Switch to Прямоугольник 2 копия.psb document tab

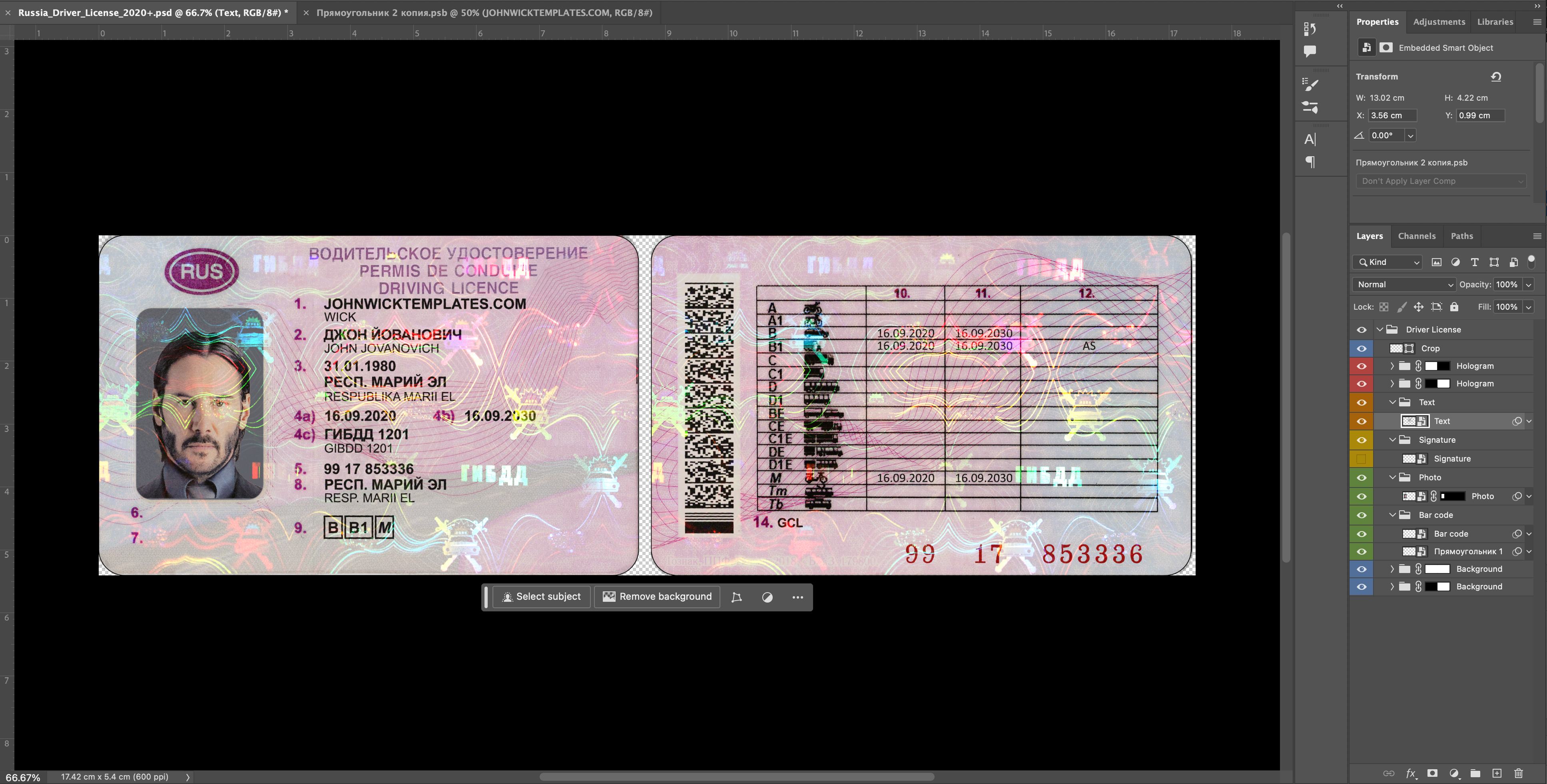click(x=484, y=13)
